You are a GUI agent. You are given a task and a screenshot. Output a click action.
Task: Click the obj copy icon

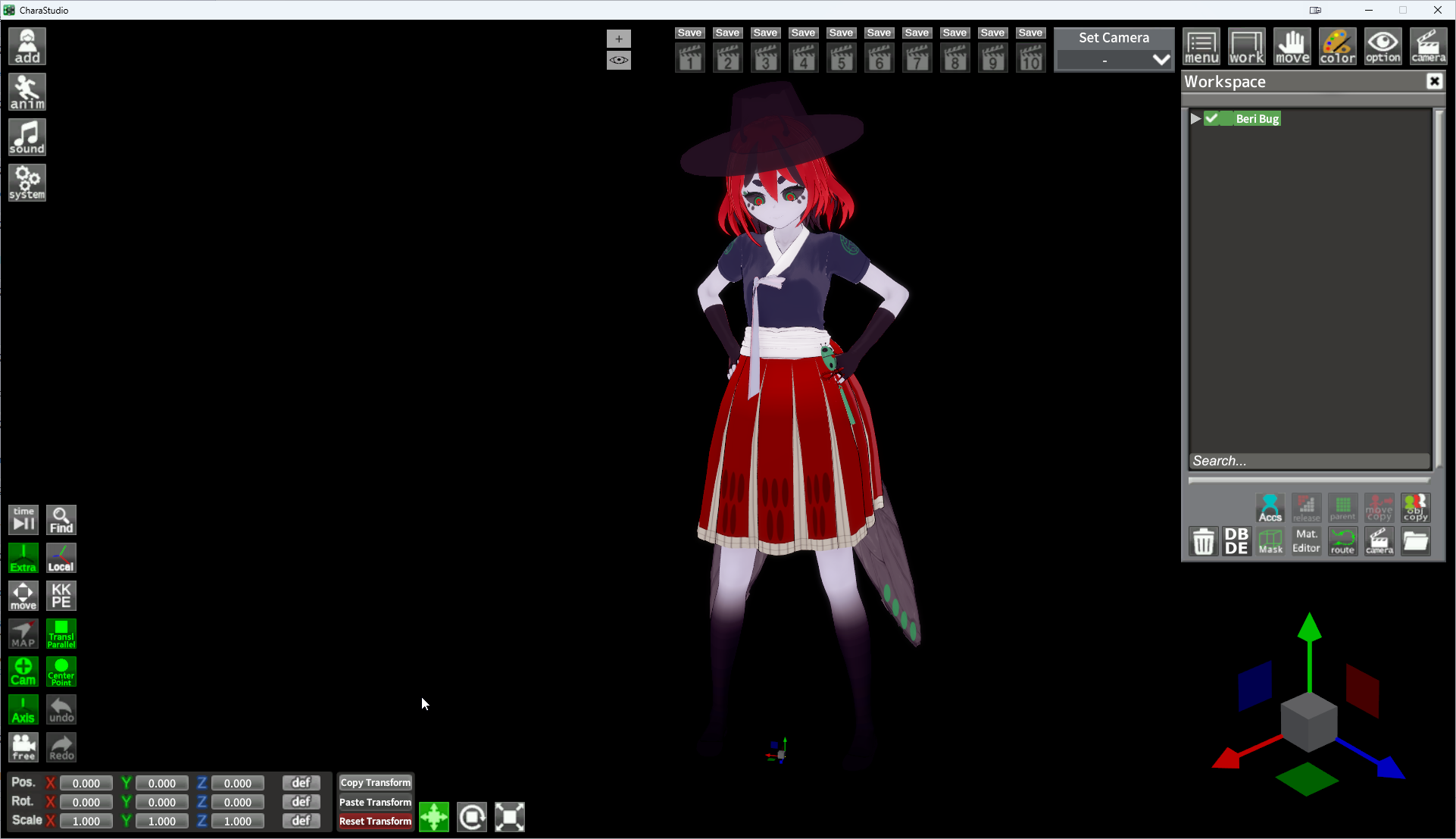tap(1416, 508)
